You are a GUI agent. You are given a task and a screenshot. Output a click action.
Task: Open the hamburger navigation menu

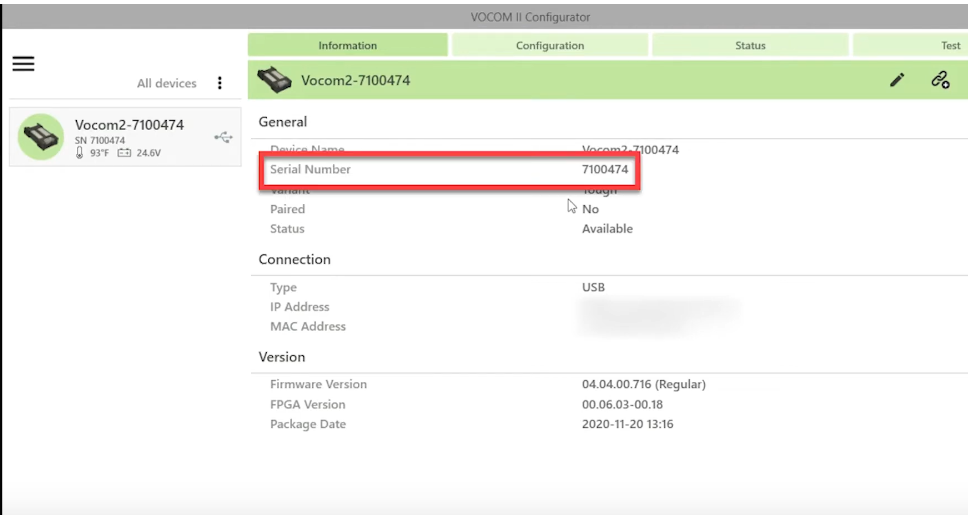pyautogui.click(x=23, y=64)
